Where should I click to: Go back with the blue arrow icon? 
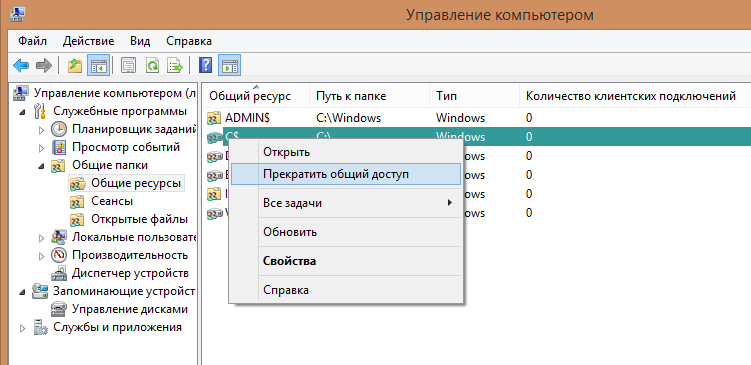(21, 66)
